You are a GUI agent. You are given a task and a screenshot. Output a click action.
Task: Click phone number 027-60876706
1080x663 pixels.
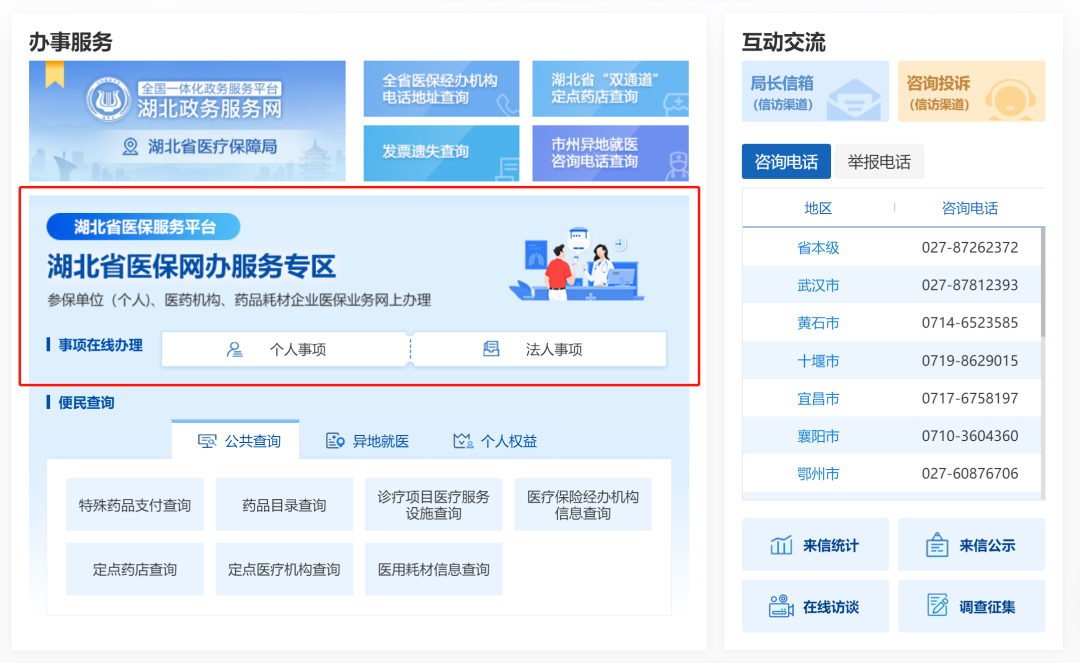970,474
